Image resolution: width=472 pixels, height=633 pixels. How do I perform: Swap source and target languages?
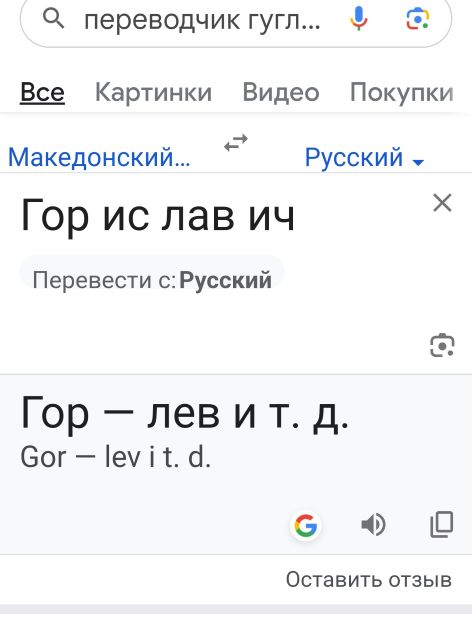pyautogui.click(x=236, y=143)
